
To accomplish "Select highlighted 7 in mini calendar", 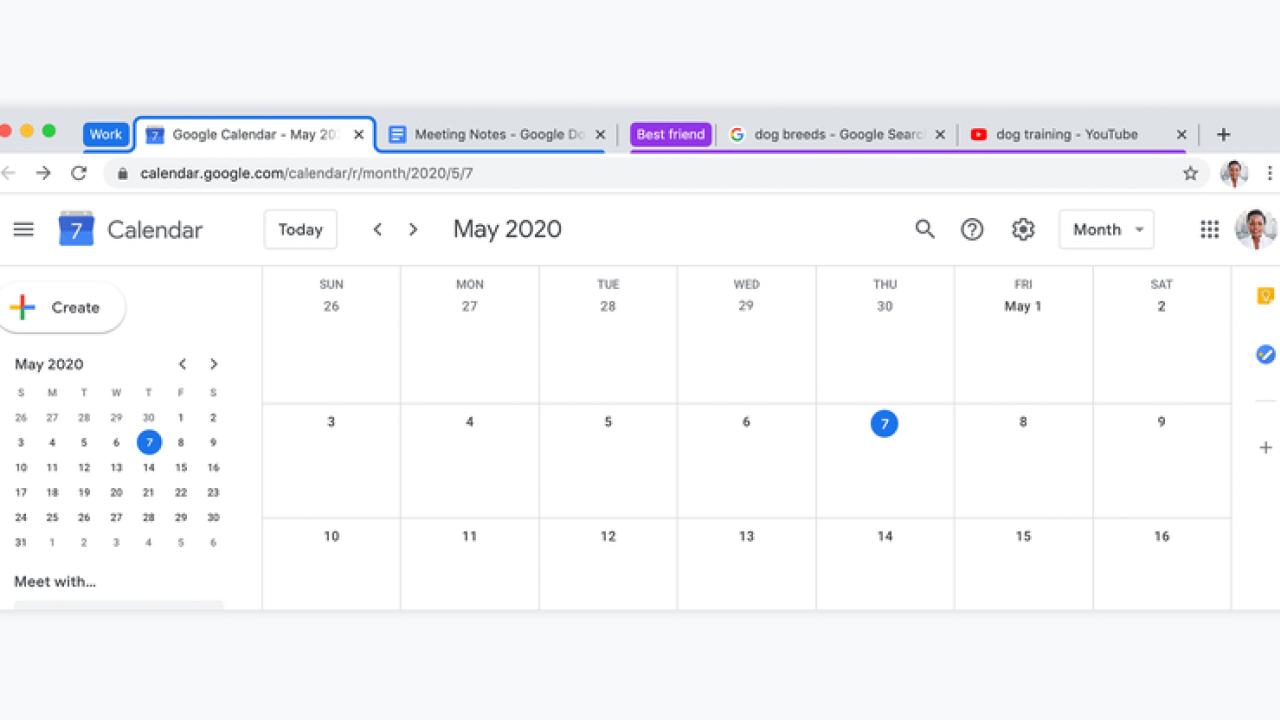I will [149, 442].
